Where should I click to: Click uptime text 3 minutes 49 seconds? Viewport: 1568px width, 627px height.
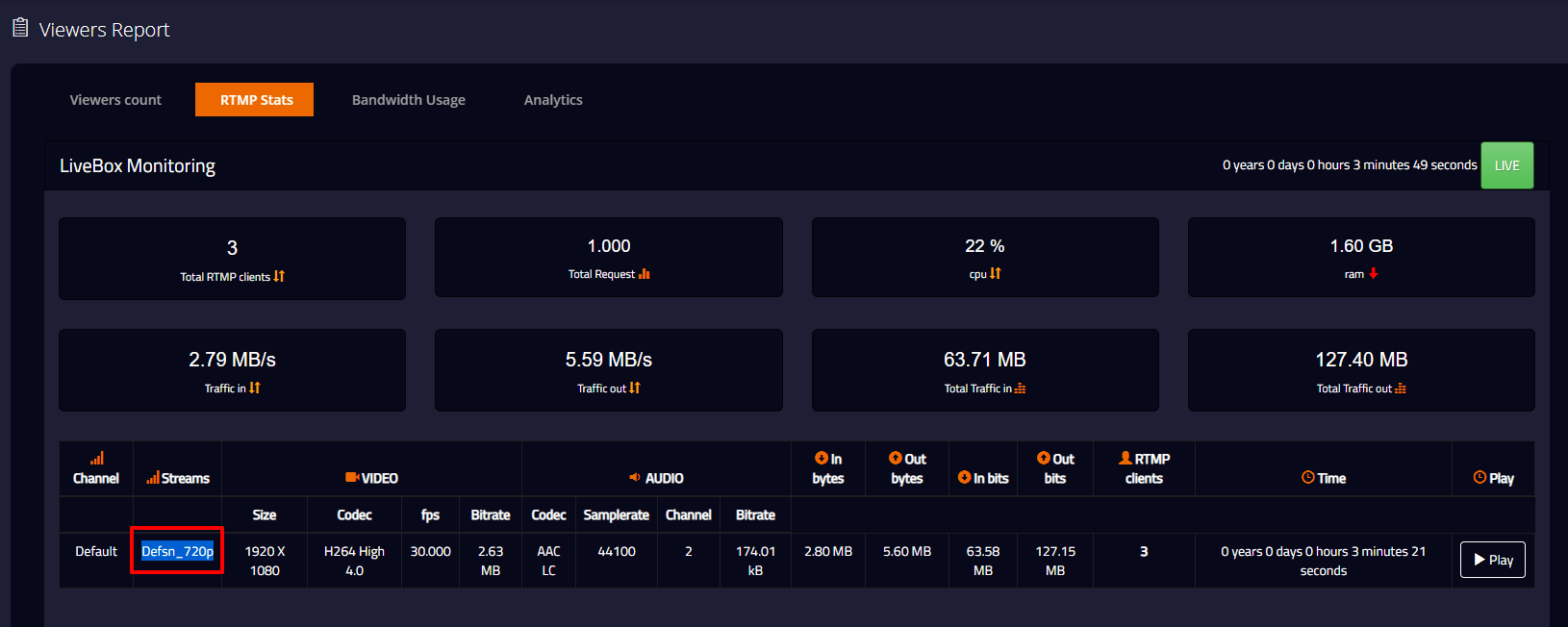[1350, 165]
